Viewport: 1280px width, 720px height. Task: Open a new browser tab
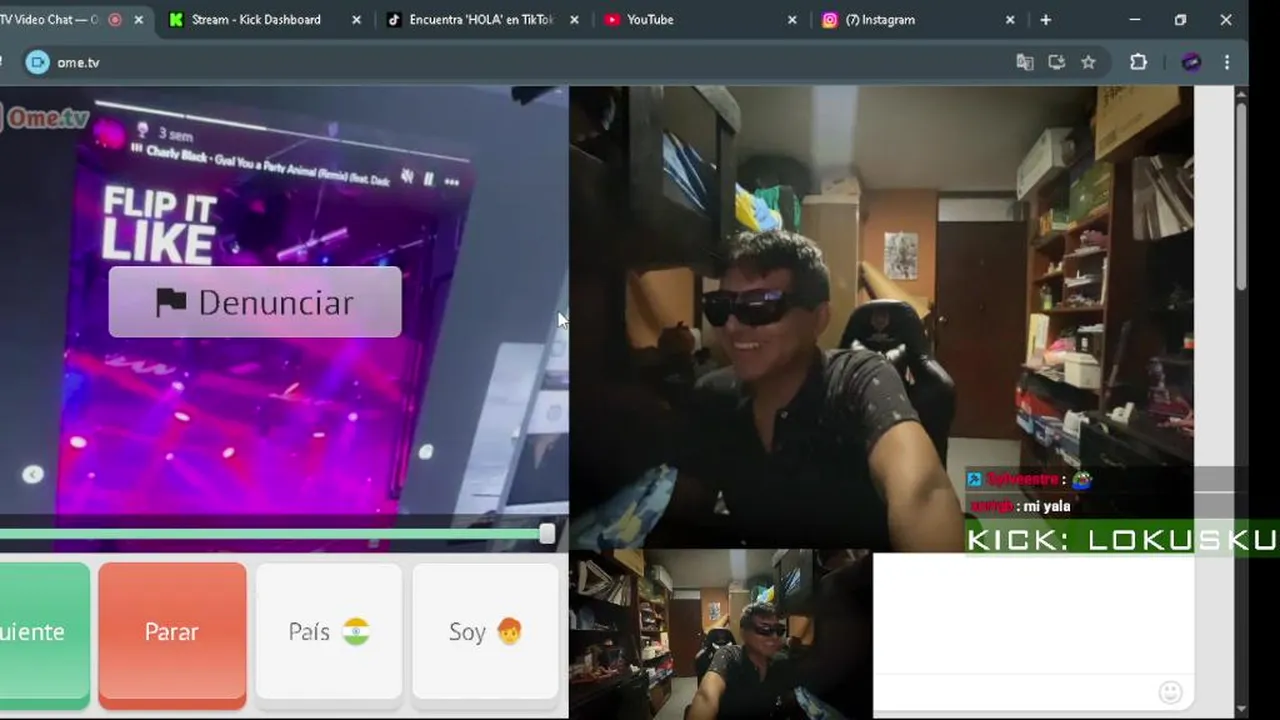(1045, 20)
